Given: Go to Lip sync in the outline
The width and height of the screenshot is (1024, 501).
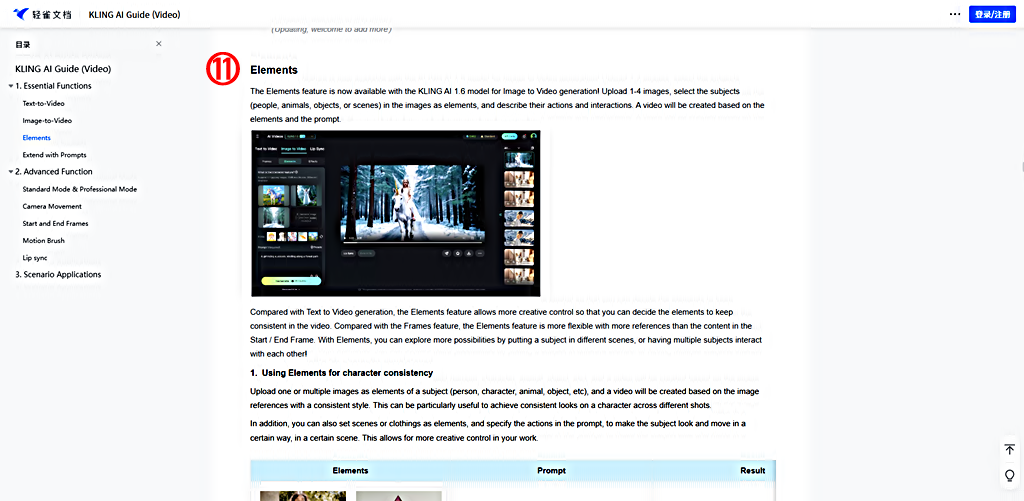Looking at the screenshot, I should (35, 258).
